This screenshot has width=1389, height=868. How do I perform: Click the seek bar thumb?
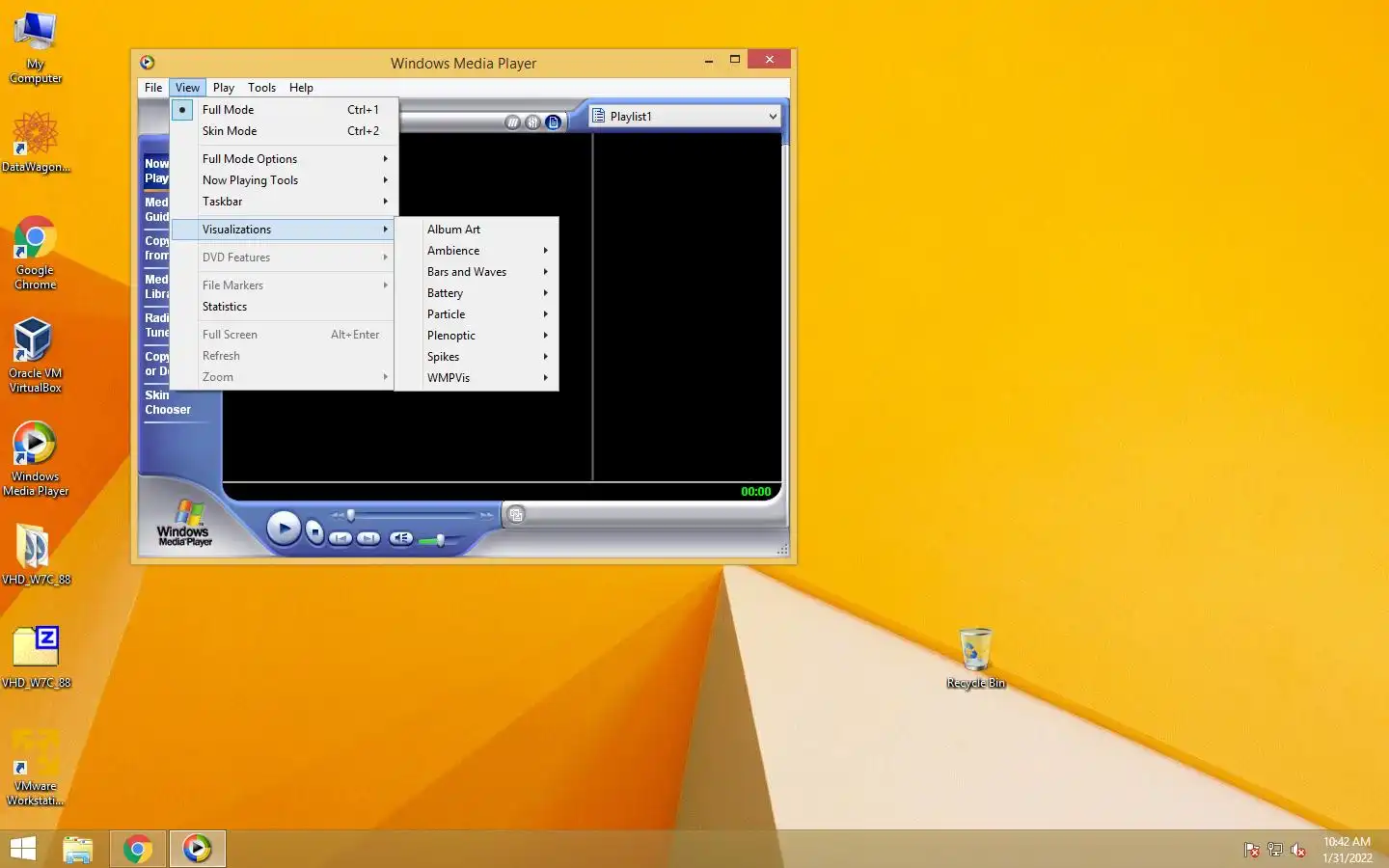pyautogui.click(x=351, y=515)
